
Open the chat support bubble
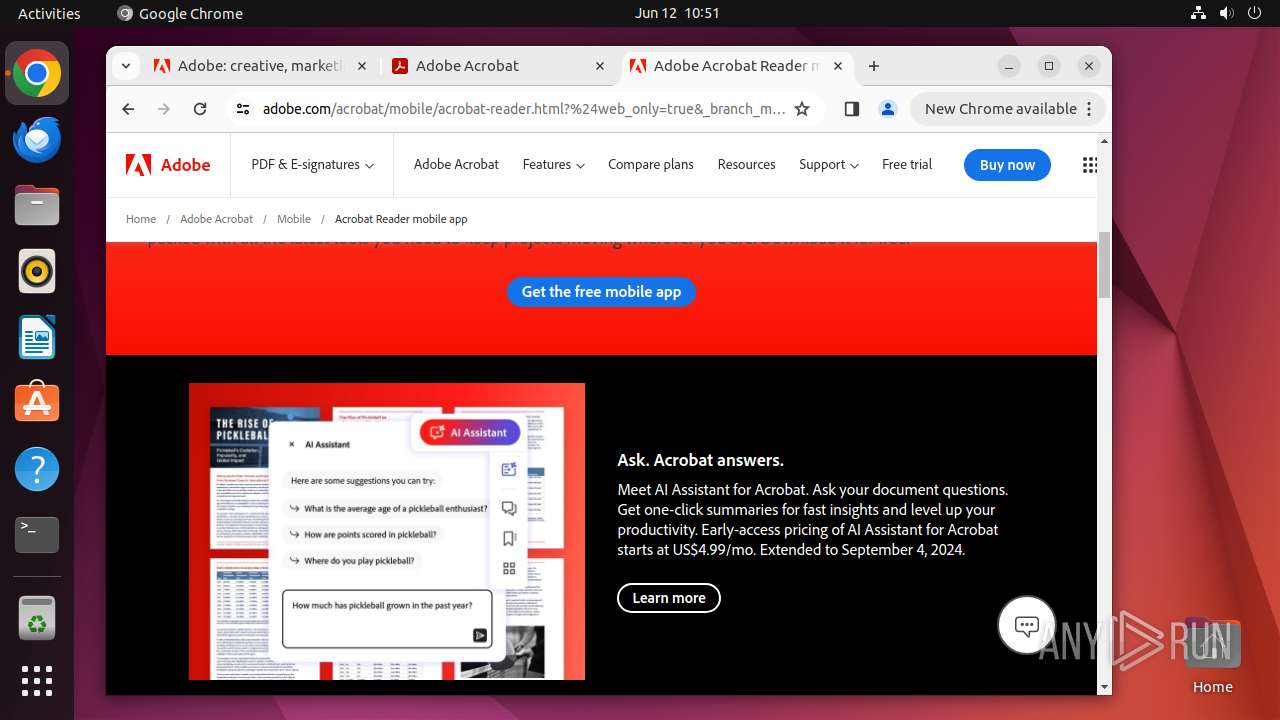coord(1027,625)
